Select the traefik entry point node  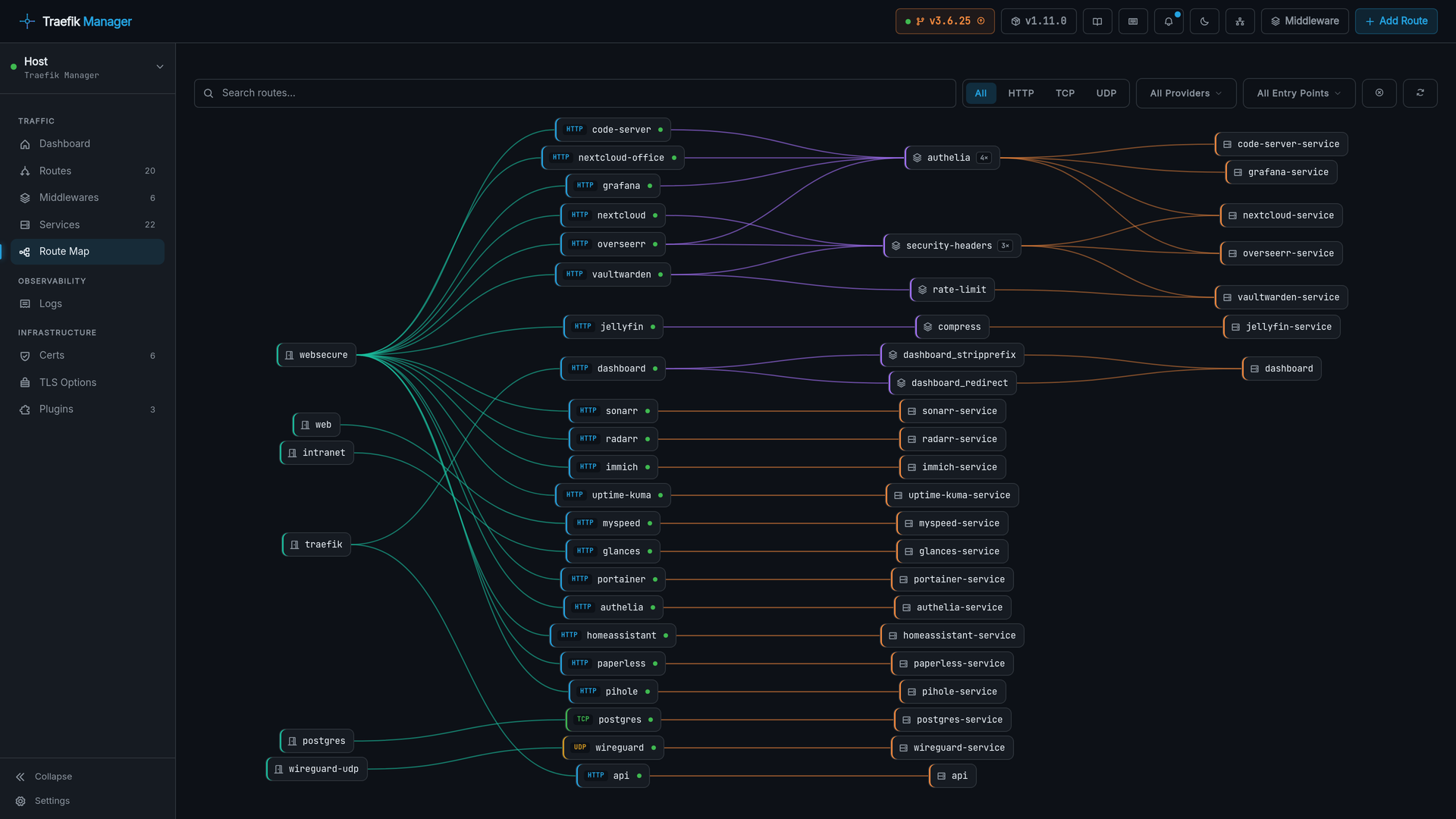point(316,544)
